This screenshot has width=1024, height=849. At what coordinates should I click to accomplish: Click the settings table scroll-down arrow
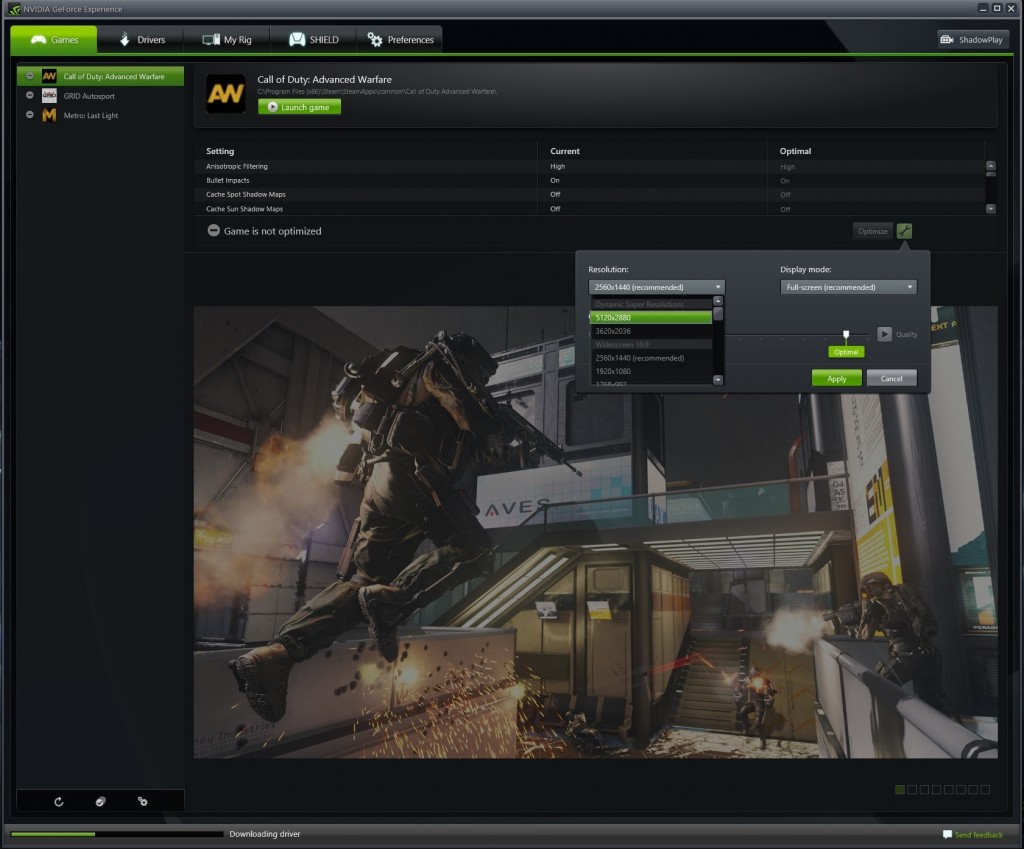pyautogui.click(x=991, y=209)
